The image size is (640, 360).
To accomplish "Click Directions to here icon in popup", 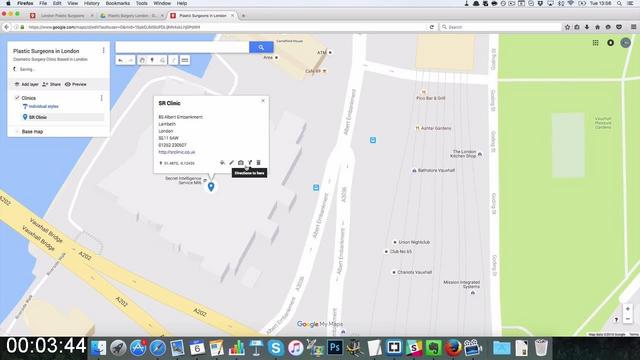I will tap(250, 163).
